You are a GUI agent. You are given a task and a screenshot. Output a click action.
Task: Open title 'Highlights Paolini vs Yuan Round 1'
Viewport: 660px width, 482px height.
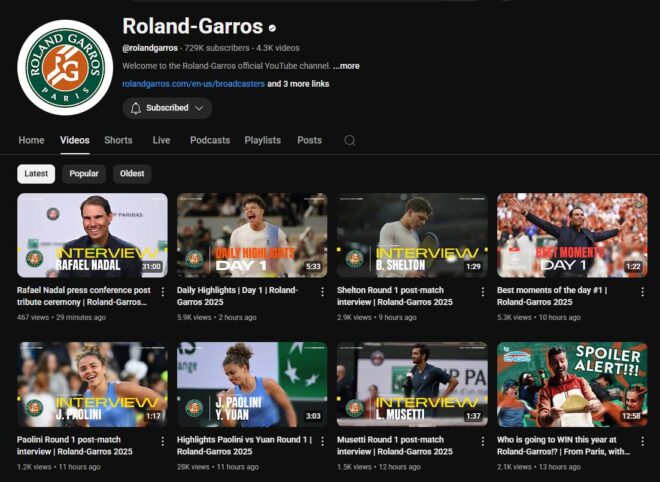[x=245, y=445]
